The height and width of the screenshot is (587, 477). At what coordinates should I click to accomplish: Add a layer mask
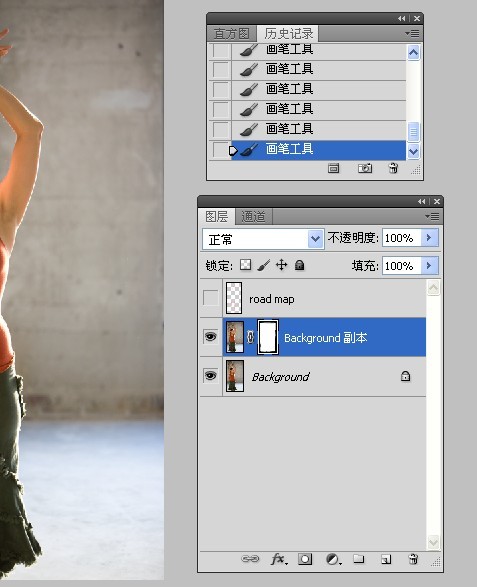[305, 559]
